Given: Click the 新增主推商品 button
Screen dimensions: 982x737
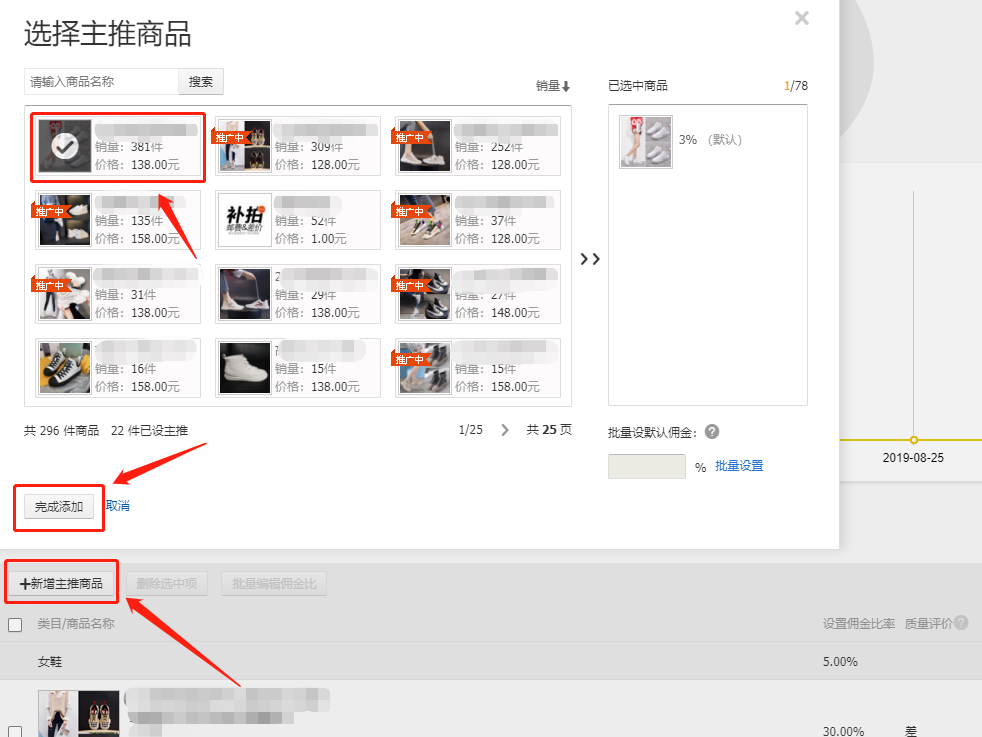Looking at the screenshot, I should click(x=61, y=584).
